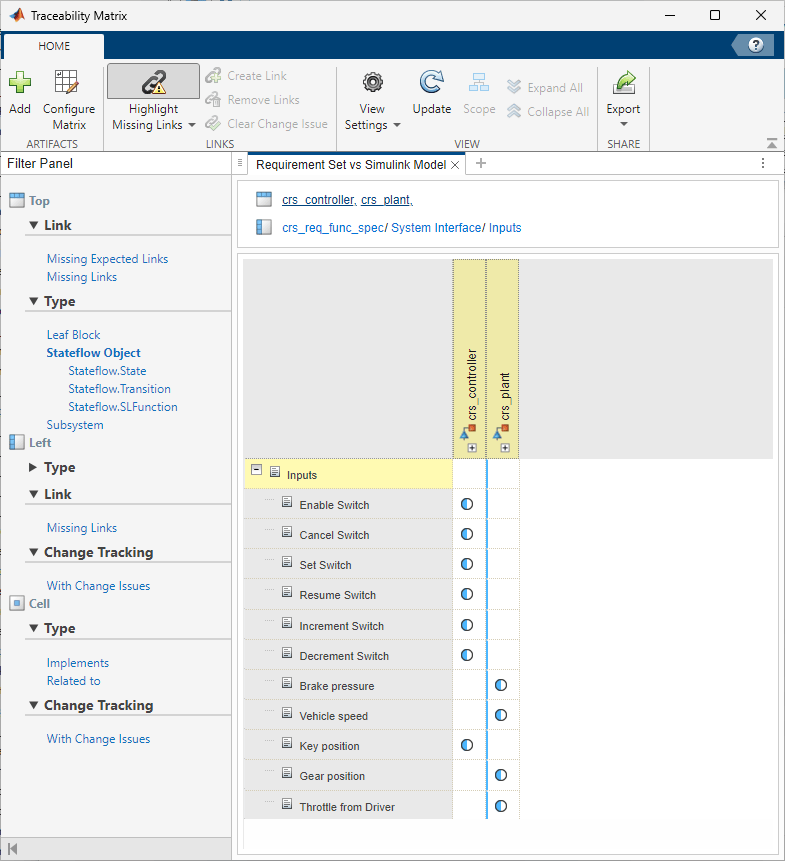Expand the Left Type filter section
This screenshot has width=785, height=861.
[33, 467]
